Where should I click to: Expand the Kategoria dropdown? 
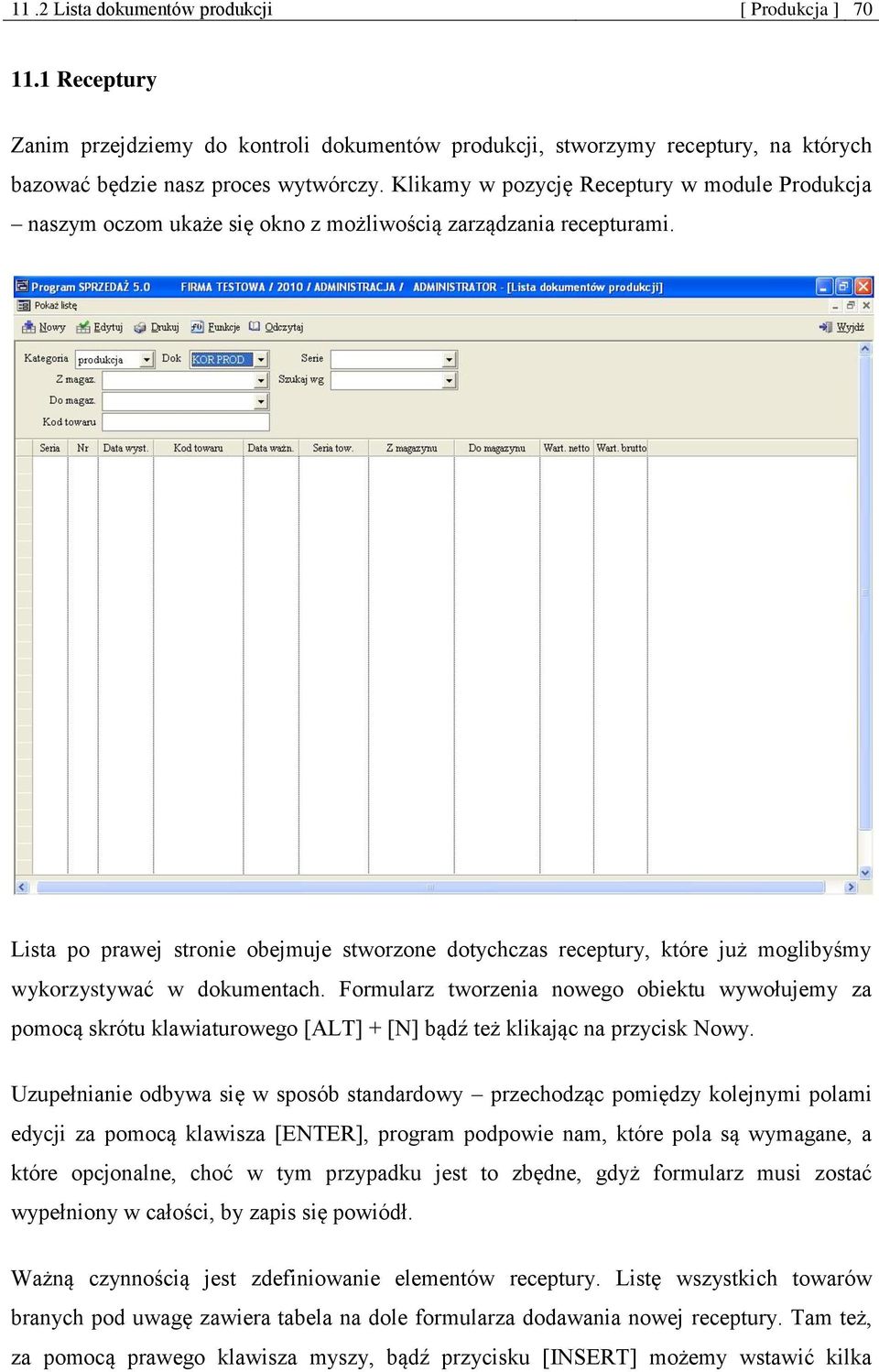click(146, 360)
